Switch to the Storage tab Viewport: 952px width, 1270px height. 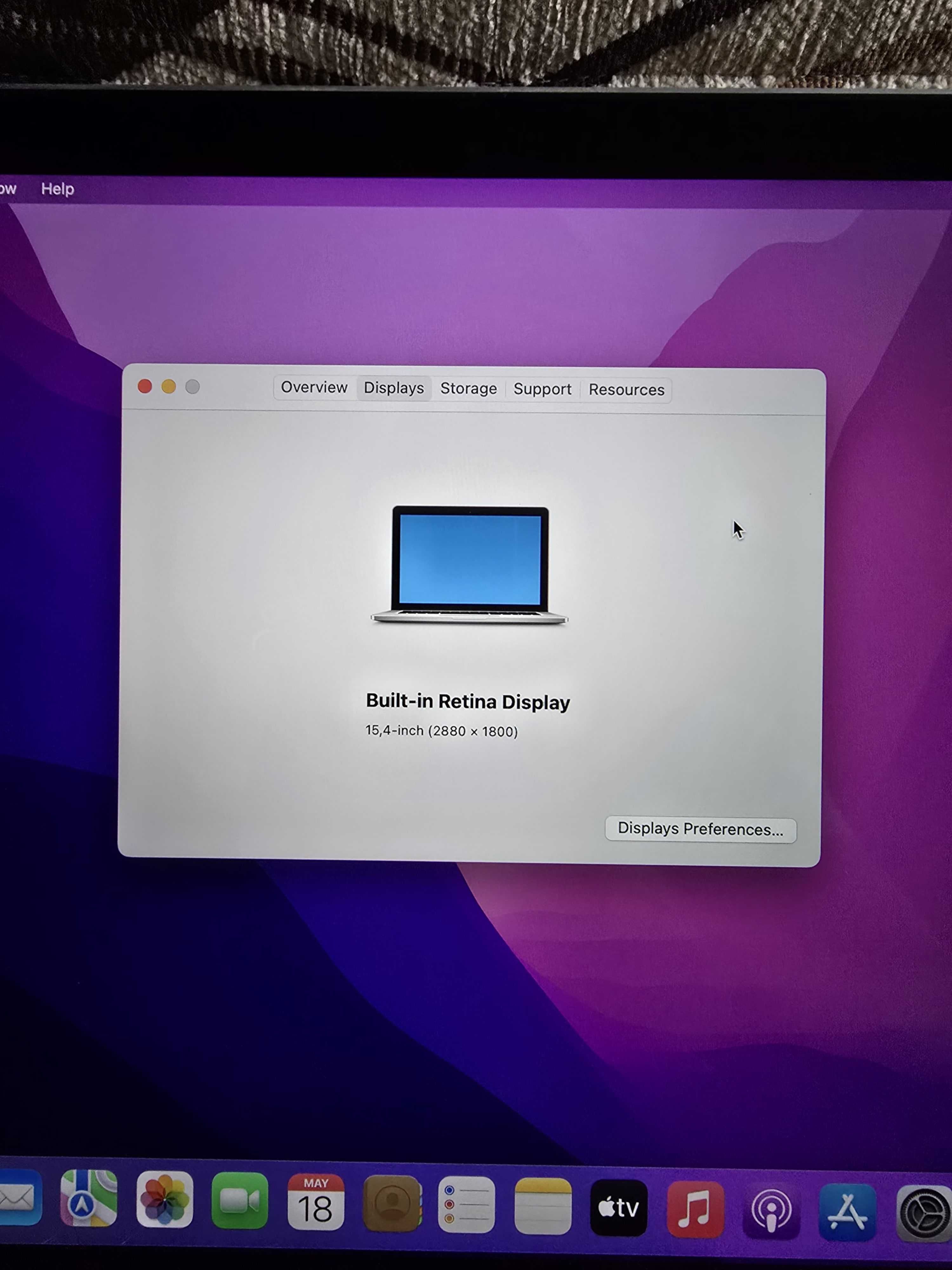click(468, 389)
